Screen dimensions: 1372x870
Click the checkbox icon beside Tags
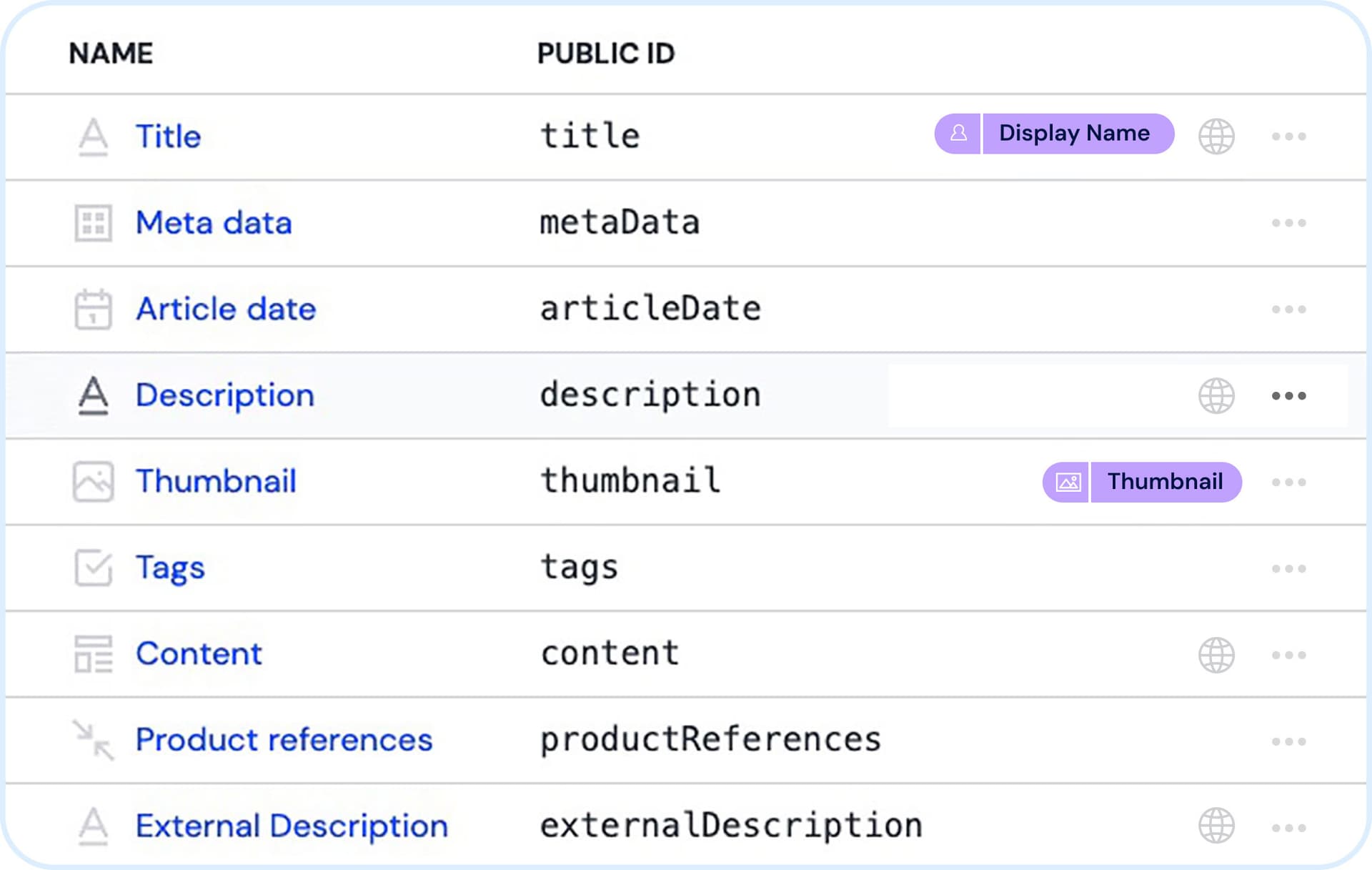pos(93,568)
